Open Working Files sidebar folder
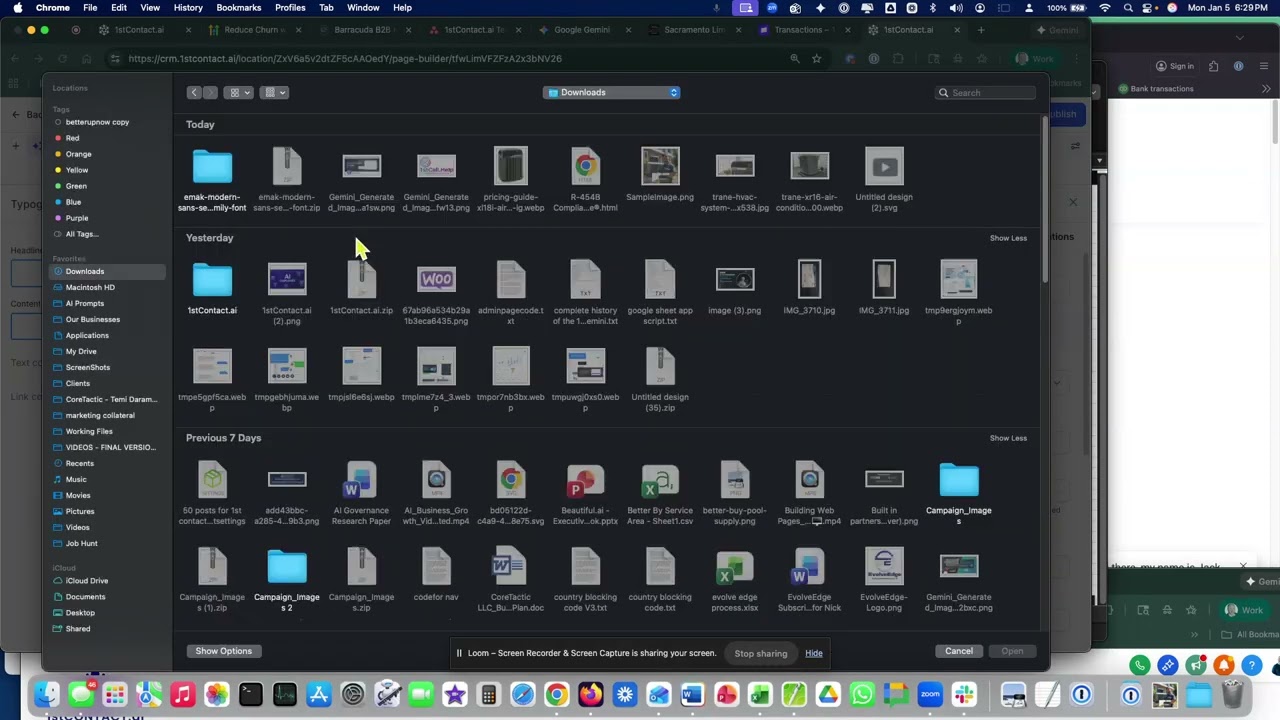This screenshot has height=720, width=1280. pos(89,431)
